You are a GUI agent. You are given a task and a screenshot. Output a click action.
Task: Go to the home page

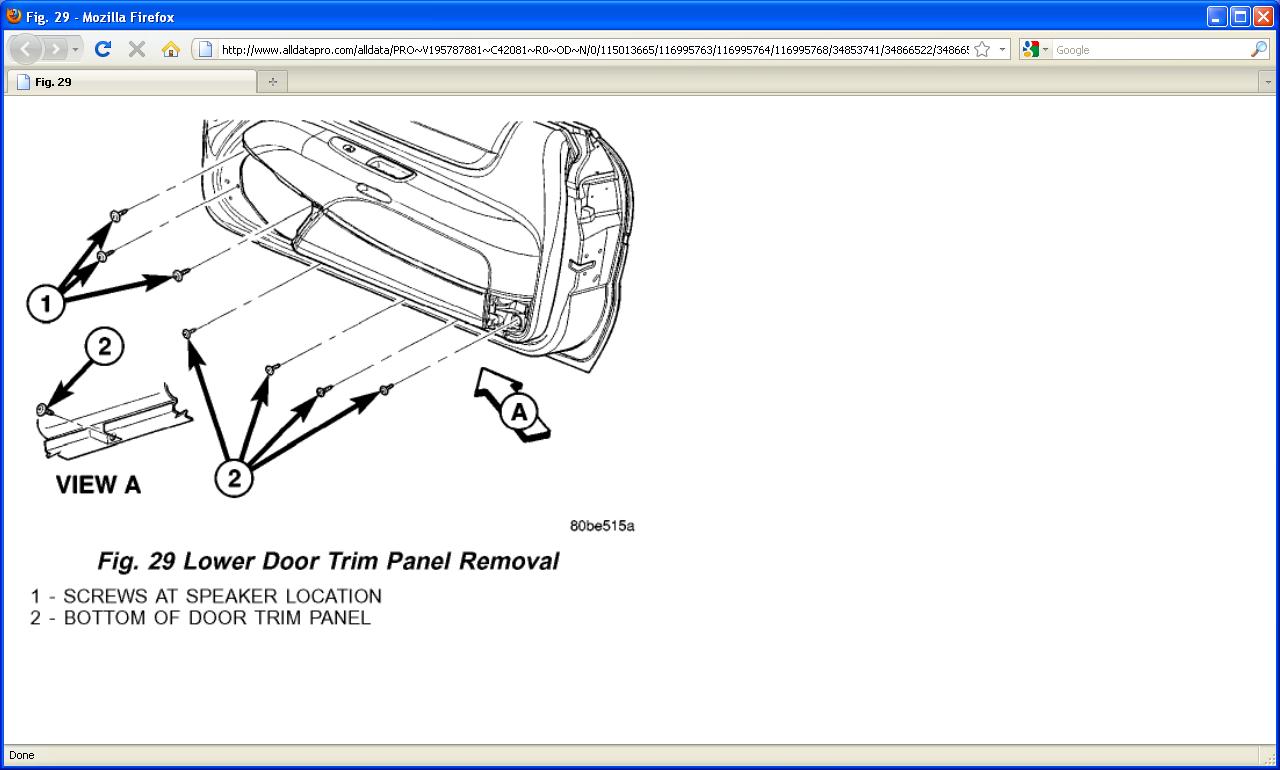[171, 49]
